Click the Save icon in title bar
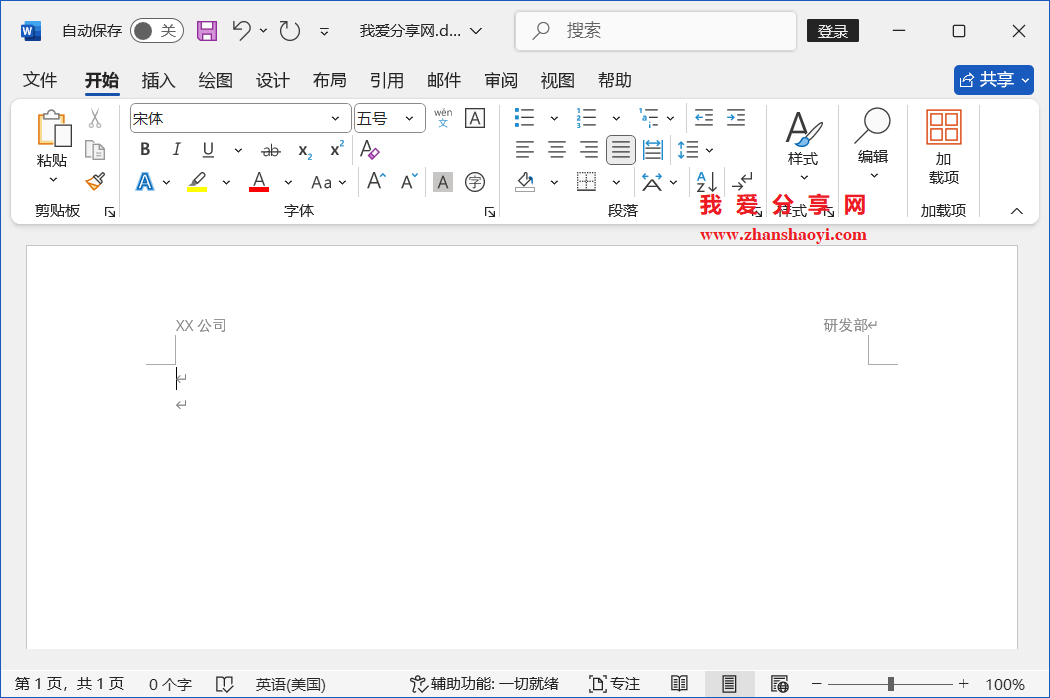Viewport: 1050px width, 698px height. point(207,31)
